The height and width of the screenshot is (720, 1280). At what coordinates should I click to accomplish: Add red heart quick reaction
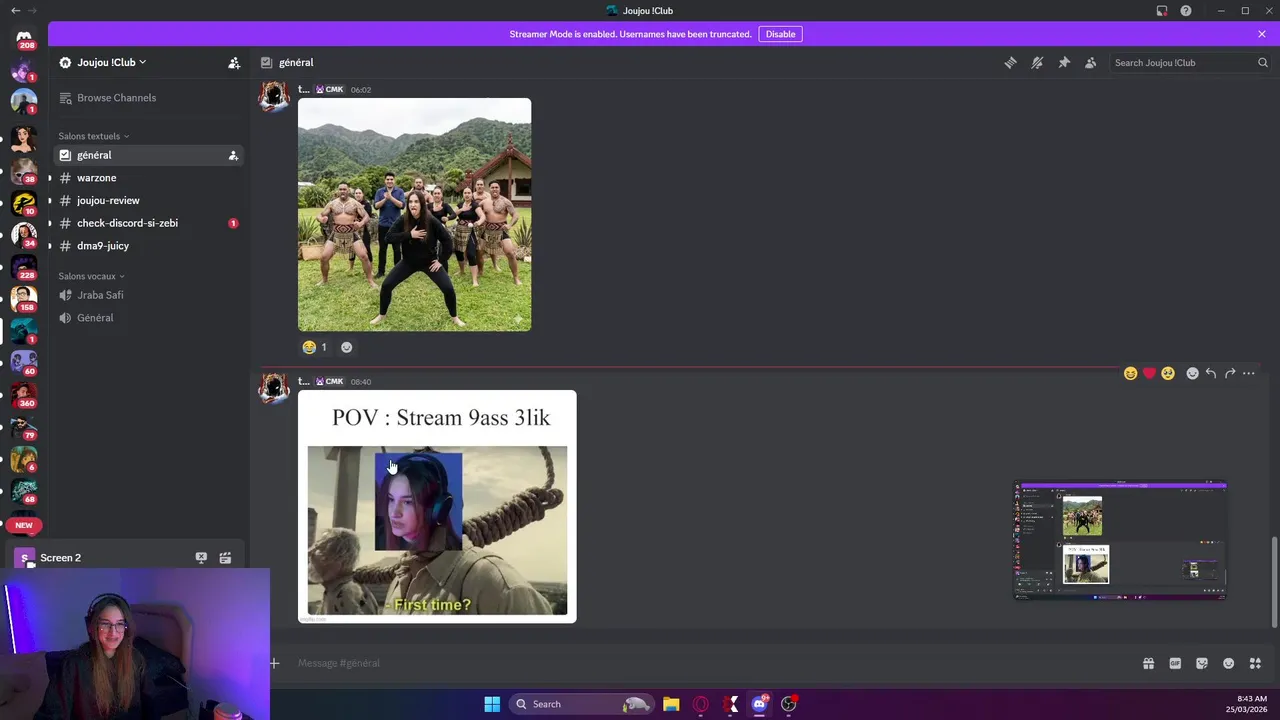[x=1149, y=373]
